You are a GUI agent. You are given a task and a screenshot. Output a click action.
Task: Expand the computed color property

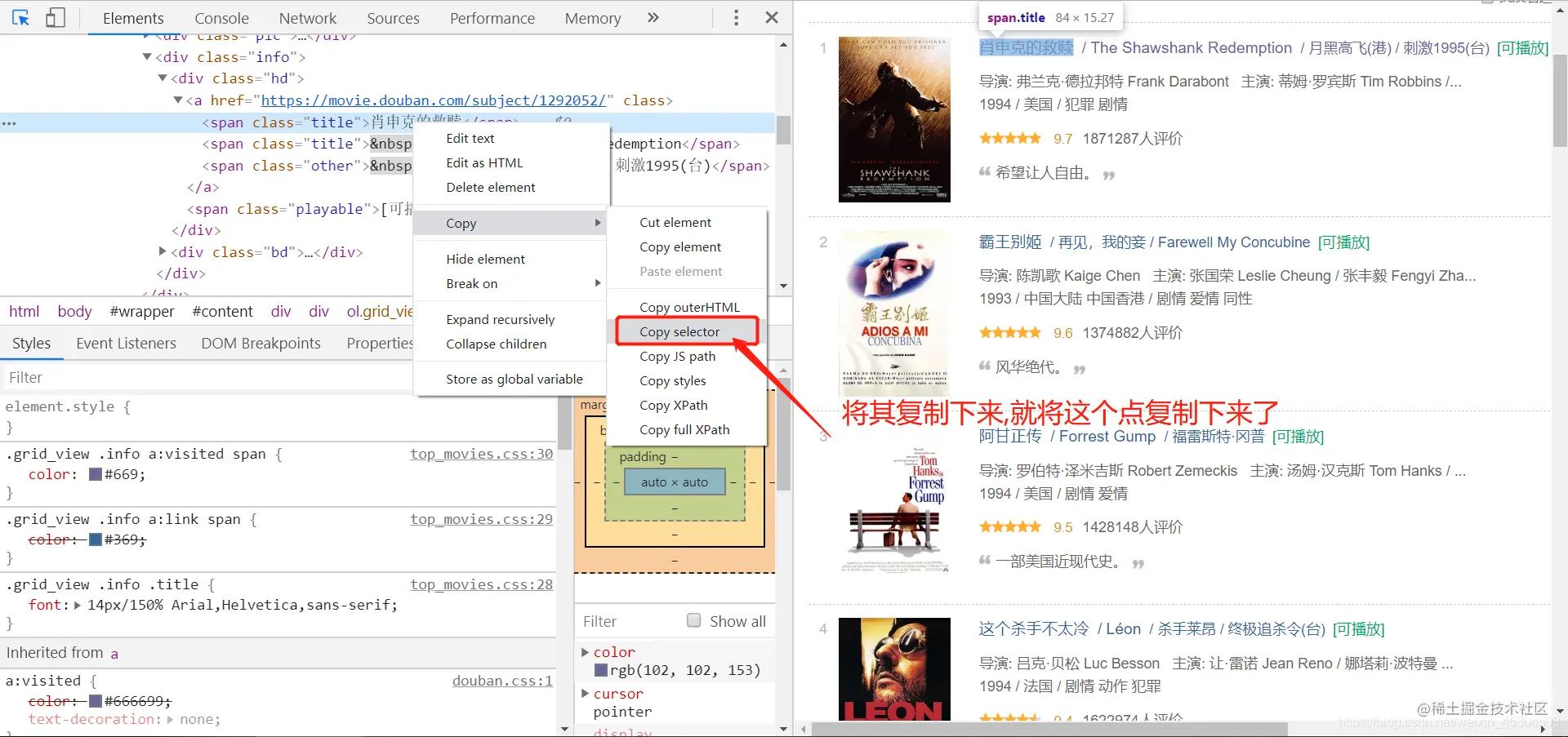[x=585, y=652]
